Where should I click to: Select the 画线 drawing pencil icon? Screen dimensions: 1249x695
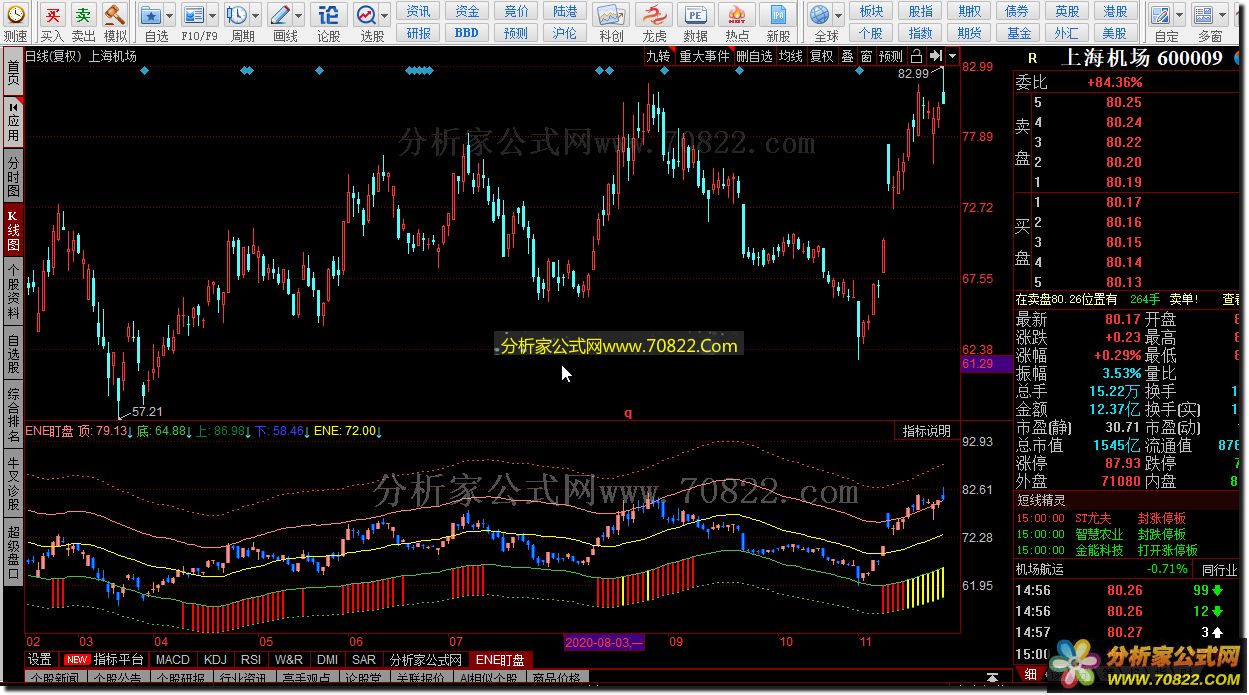pyautogui.click(x=280, y=15)
